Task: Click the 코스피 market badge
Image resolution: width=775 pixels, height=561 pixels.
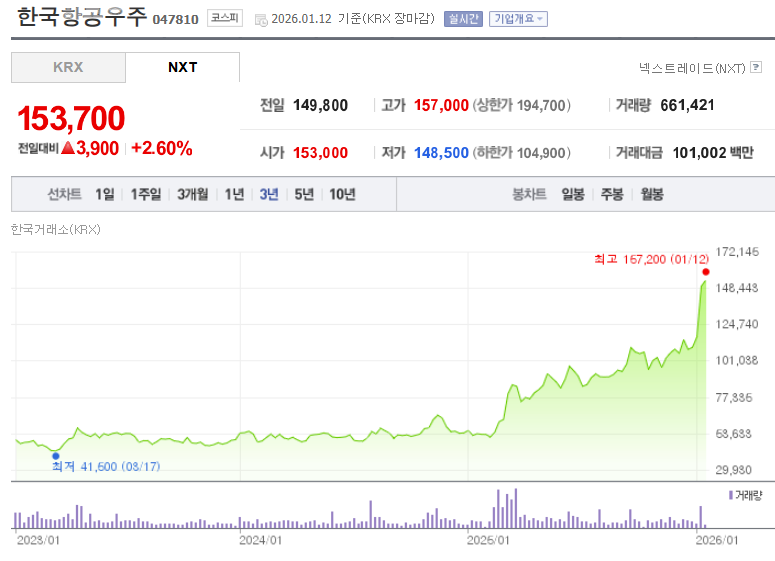Action: pyautogui.click(x=225, y=18)
